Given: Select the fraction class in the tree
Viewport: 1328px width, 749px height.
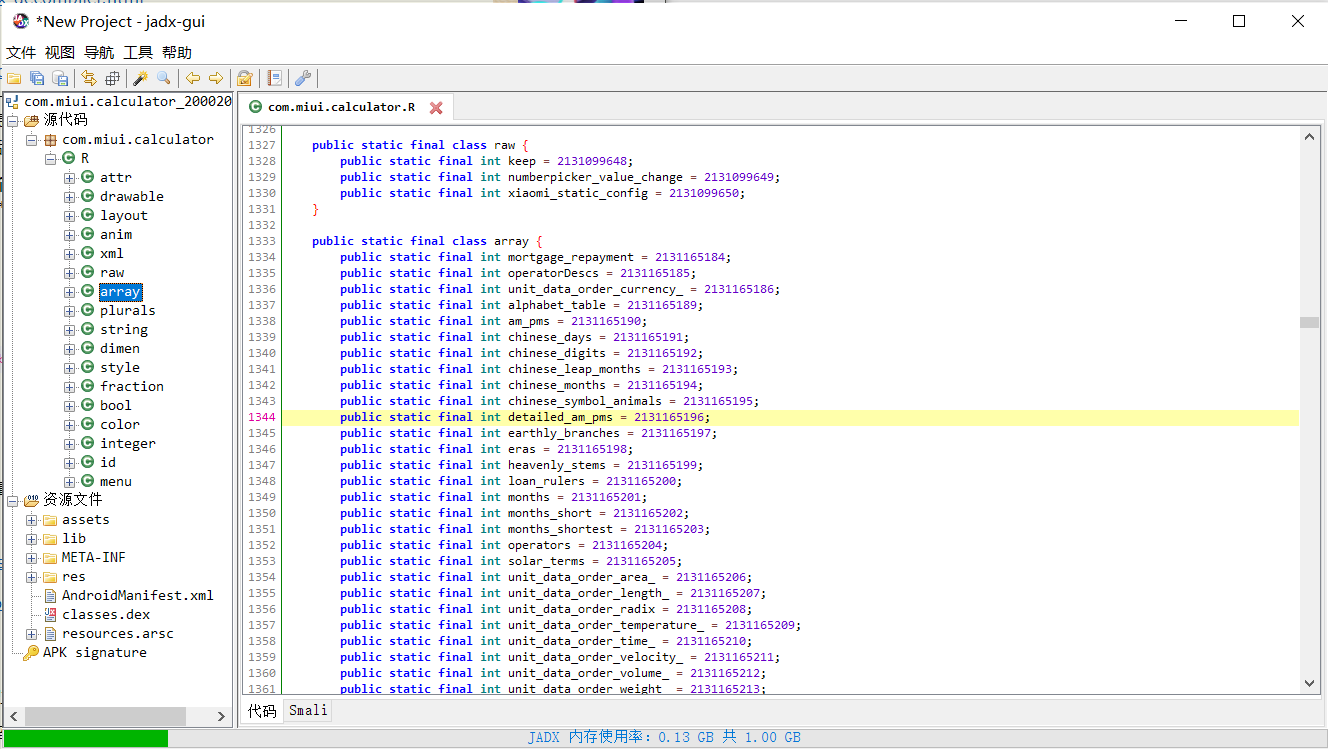Looking at the screenshot, I should 131,386.
